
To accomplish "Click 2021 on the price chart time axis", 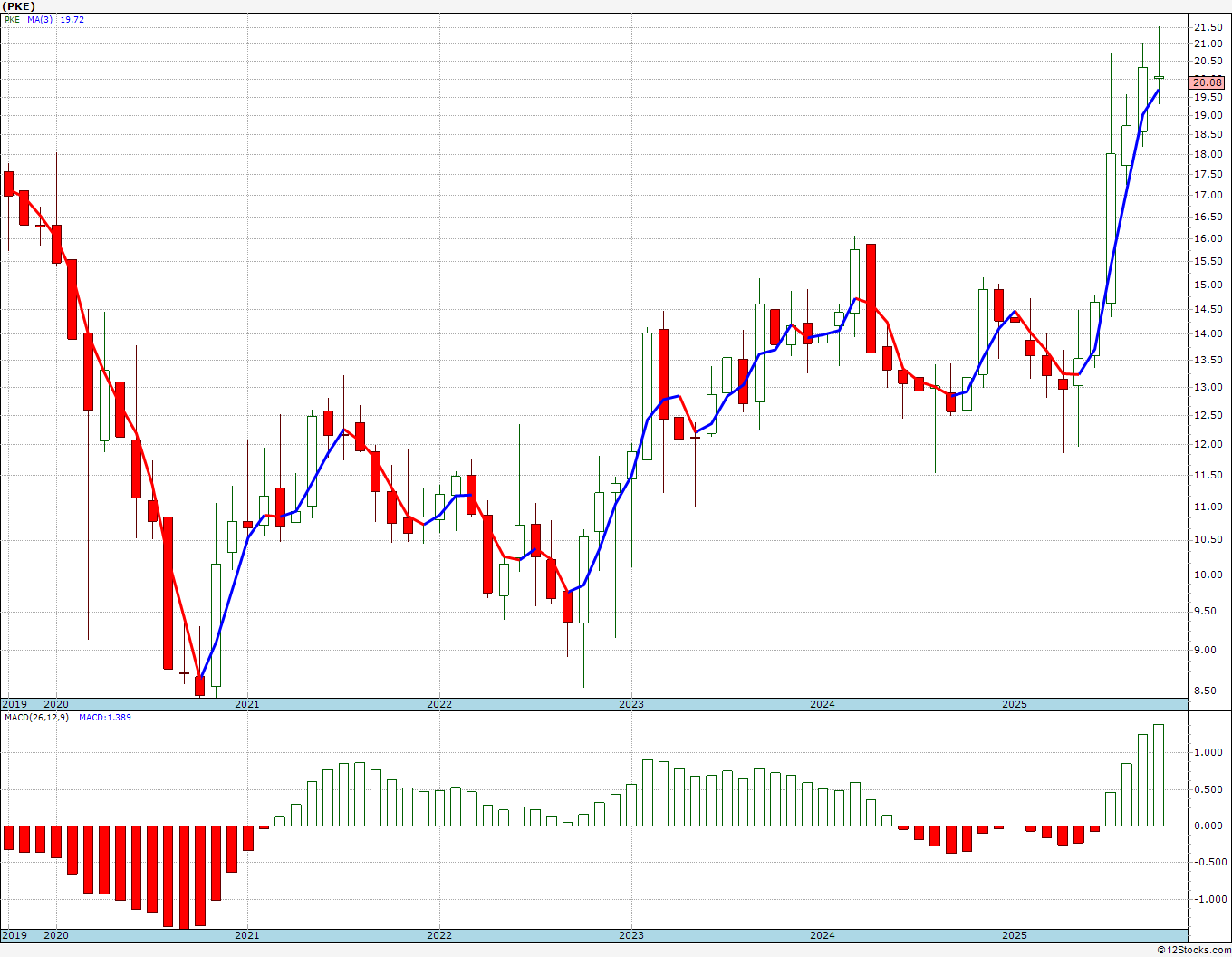I will tap(247, 704).
